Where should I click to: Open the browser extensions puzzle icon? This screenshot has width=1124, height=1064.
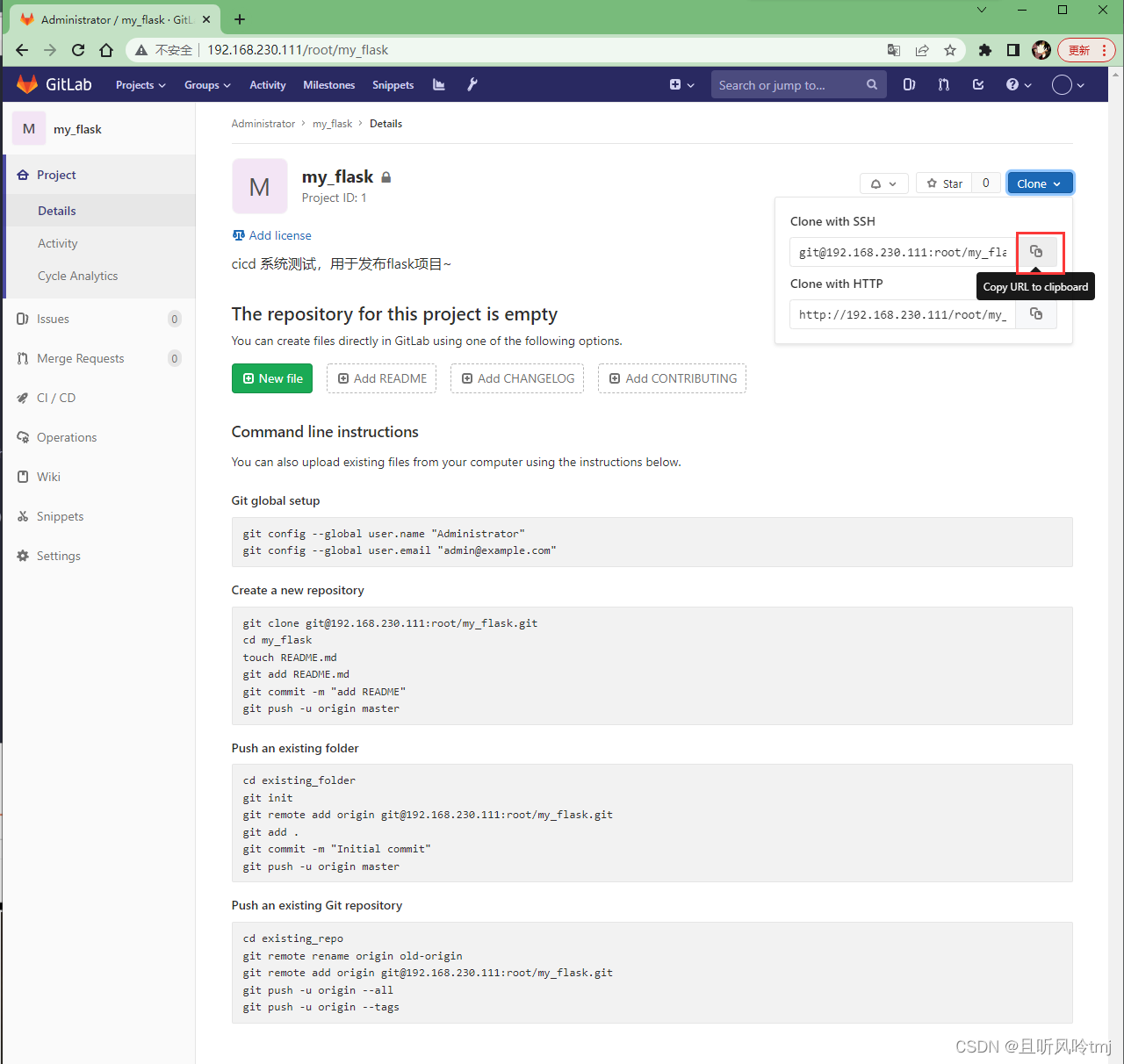985,50
